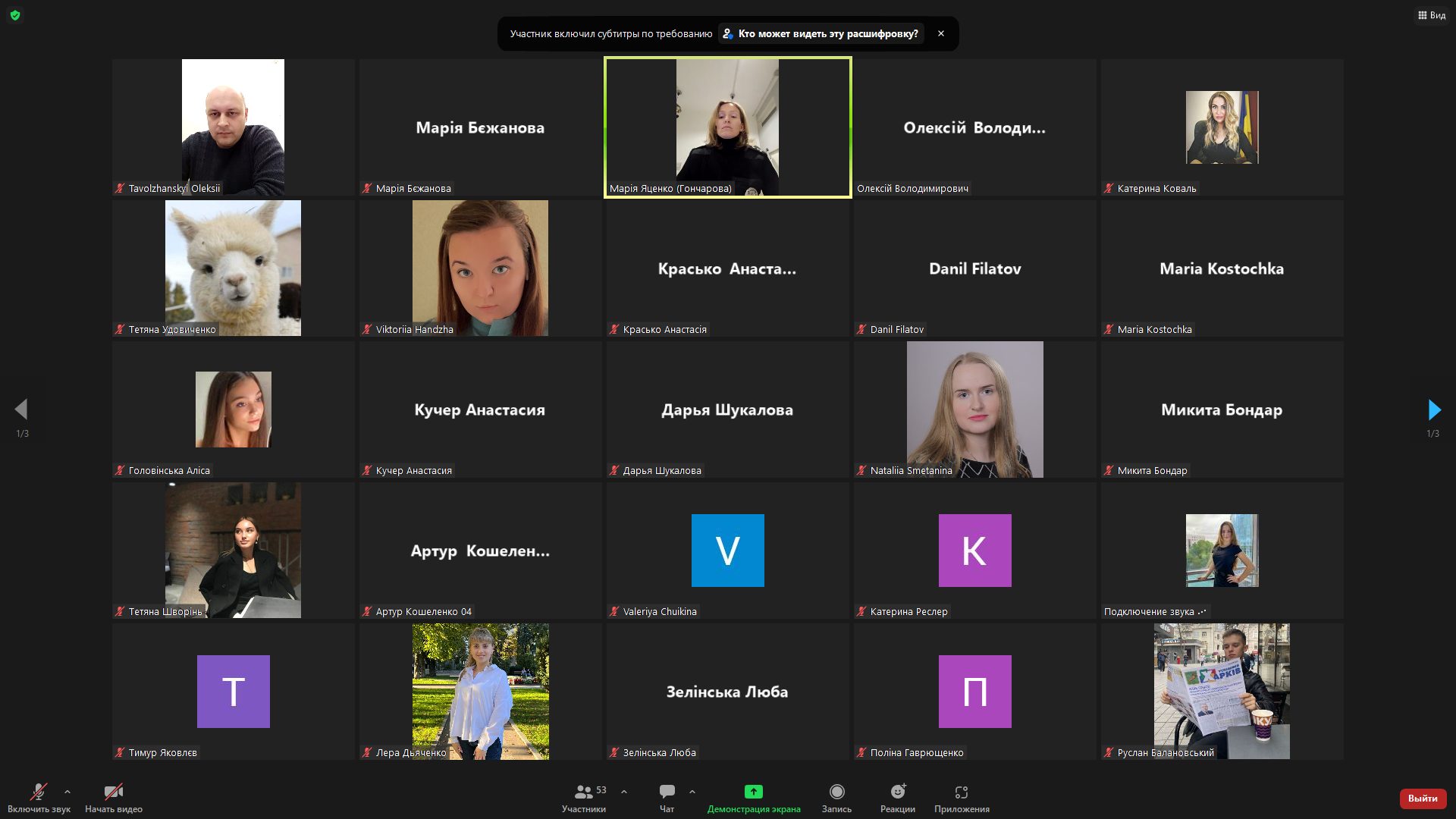Go to previous gallery page arrow
The height and width of the screenshot is (819, 1456).
click(x=21, y=410)
